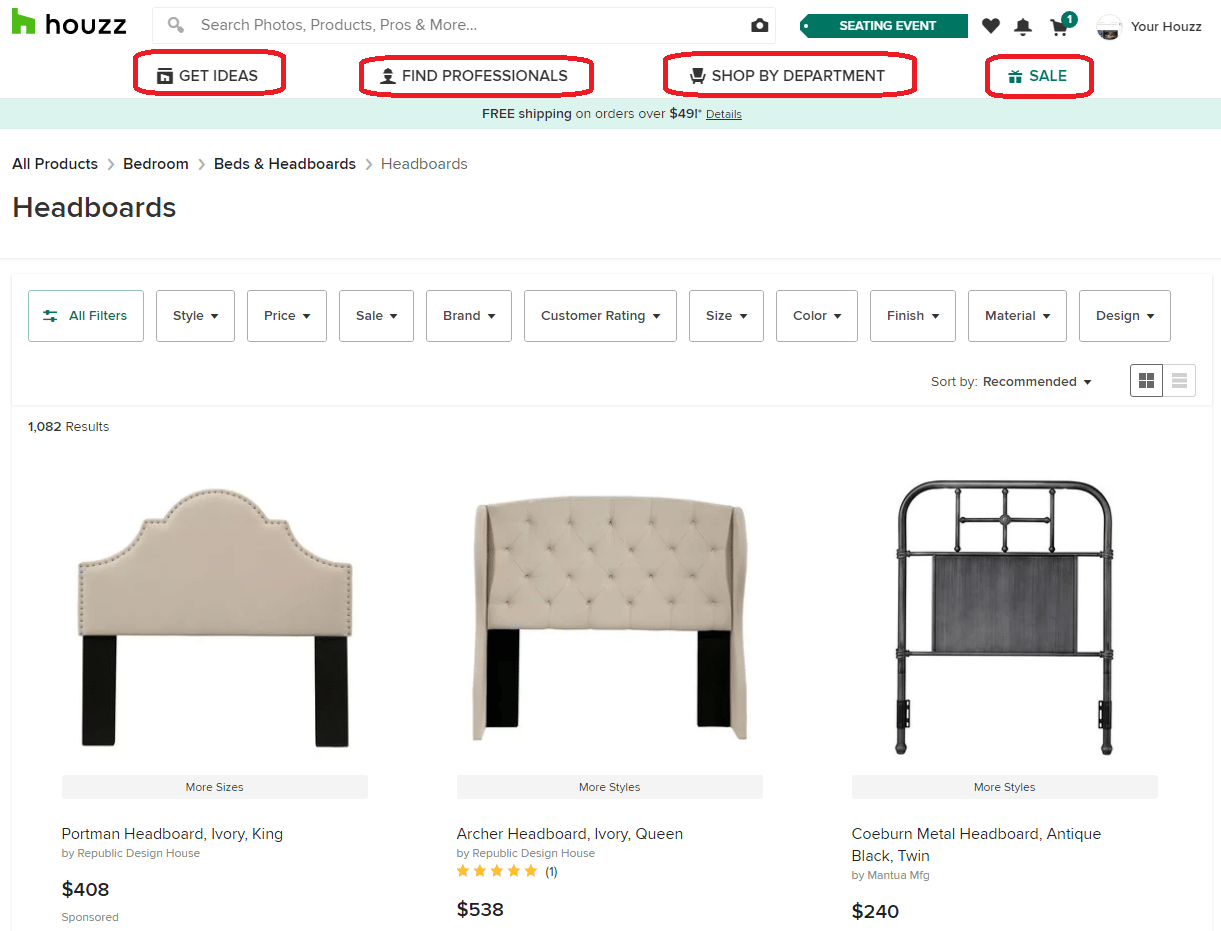1221x931 pixels.
Task: Open Archer Headboard, Ivory, Queen title
Action: pyautogui.click(x=570, y=834)
